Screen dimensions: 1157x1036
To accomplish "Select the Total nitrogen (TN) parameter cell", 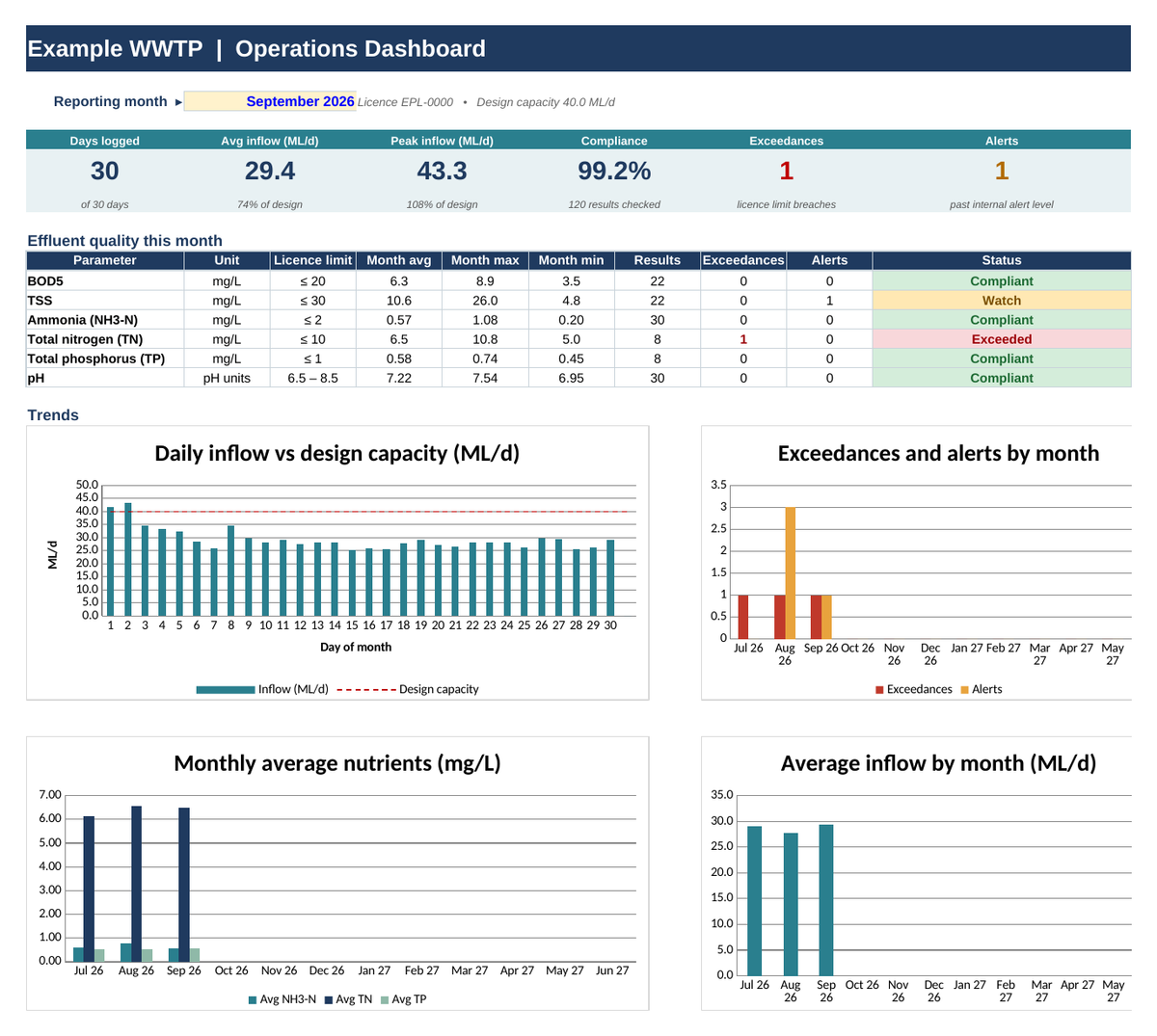I will click(x=105, y=339).
